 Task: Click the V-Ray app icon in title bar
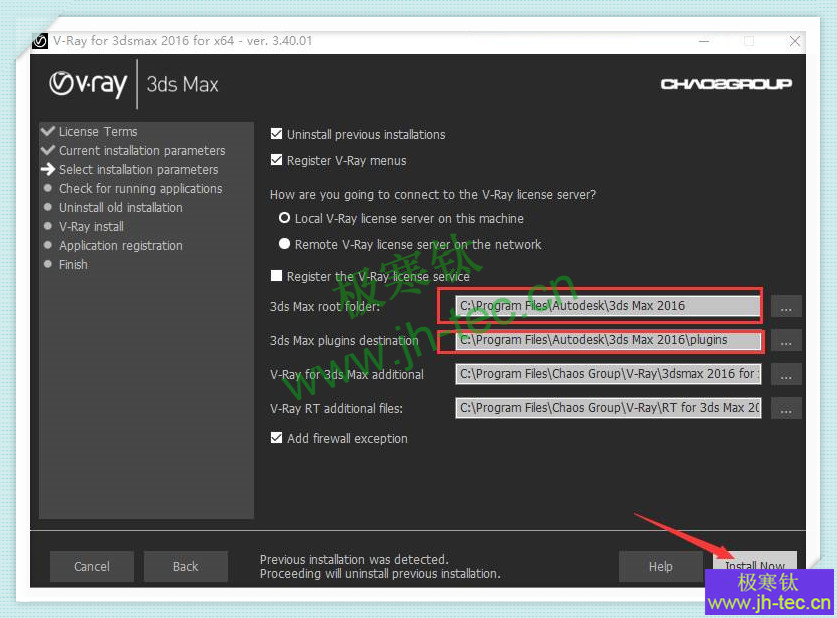(40, 41)
